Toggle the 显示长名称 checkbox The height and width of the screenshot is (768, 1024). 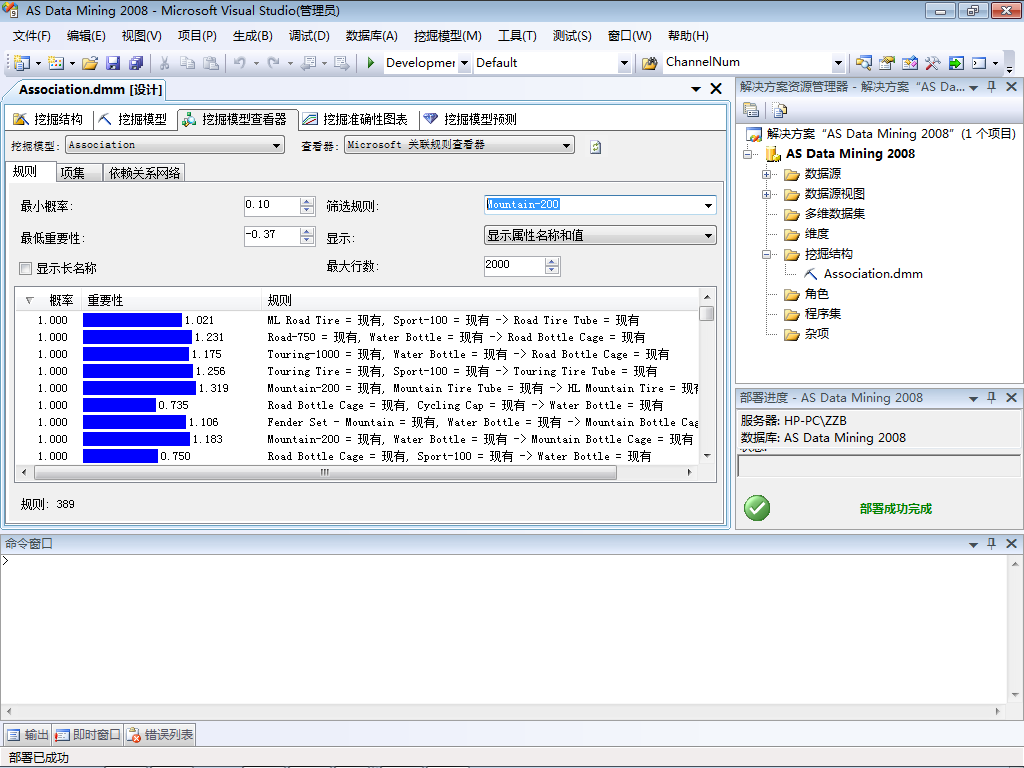[25, 268]
